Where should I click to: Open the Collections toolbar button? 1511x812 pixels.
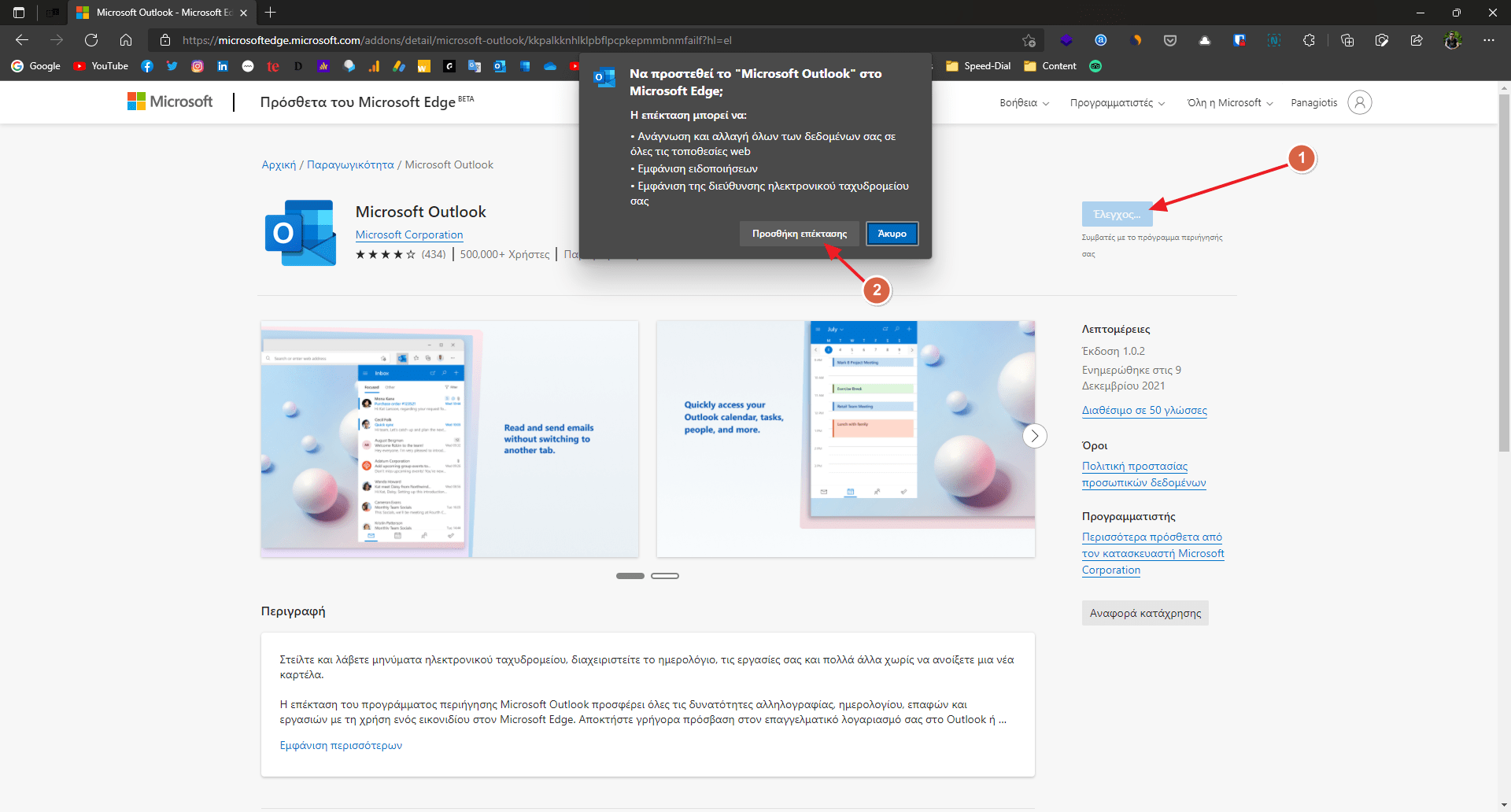(x=1347, y=40)
